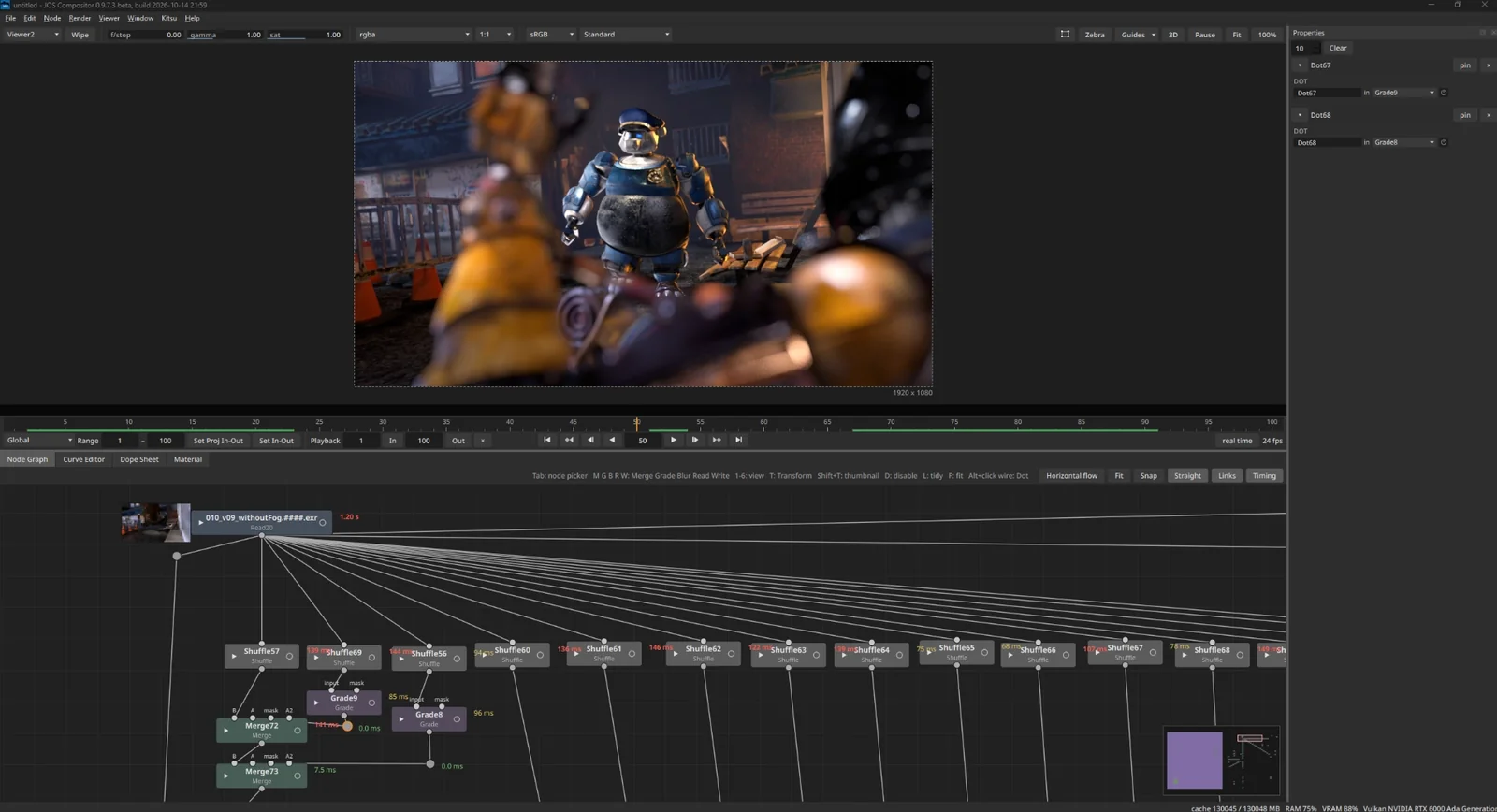Jump to the last frame

739,440
